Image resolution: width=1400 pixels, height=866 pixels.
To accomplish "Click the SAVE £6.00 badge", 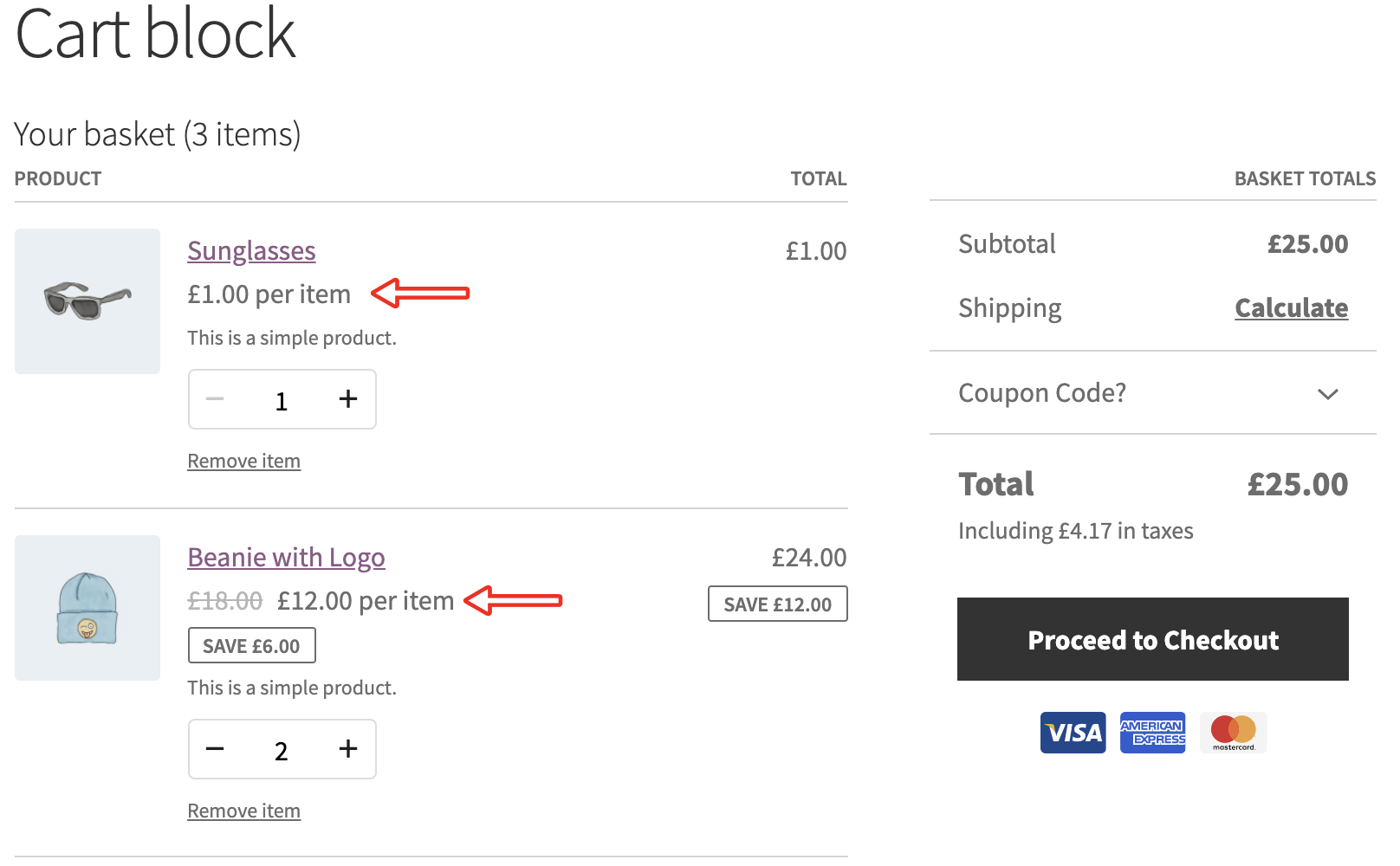I will tap(251, 644).
